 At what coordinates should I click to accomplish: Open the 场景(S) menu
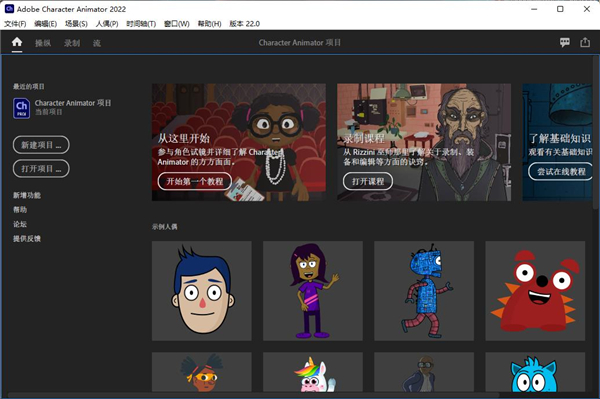coord(76,24)
